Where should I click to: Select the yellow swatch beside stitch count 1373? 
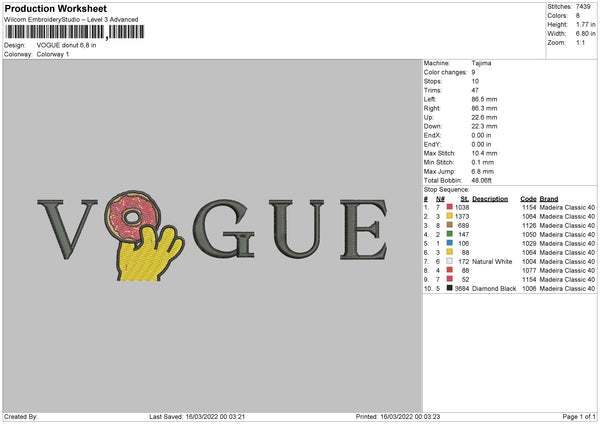(x=450, y=216)
